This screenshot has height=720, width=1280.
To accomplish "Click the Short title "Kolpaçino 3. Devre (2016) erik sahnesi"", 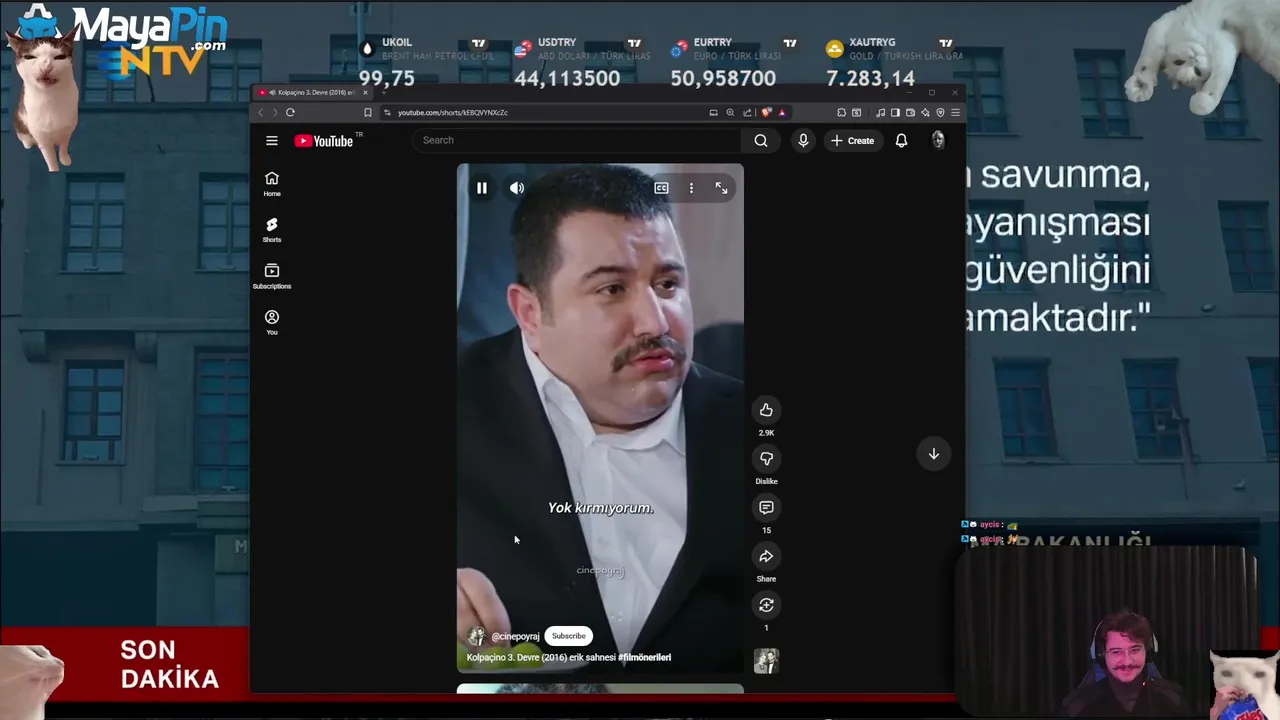I will tap(540, 657).
